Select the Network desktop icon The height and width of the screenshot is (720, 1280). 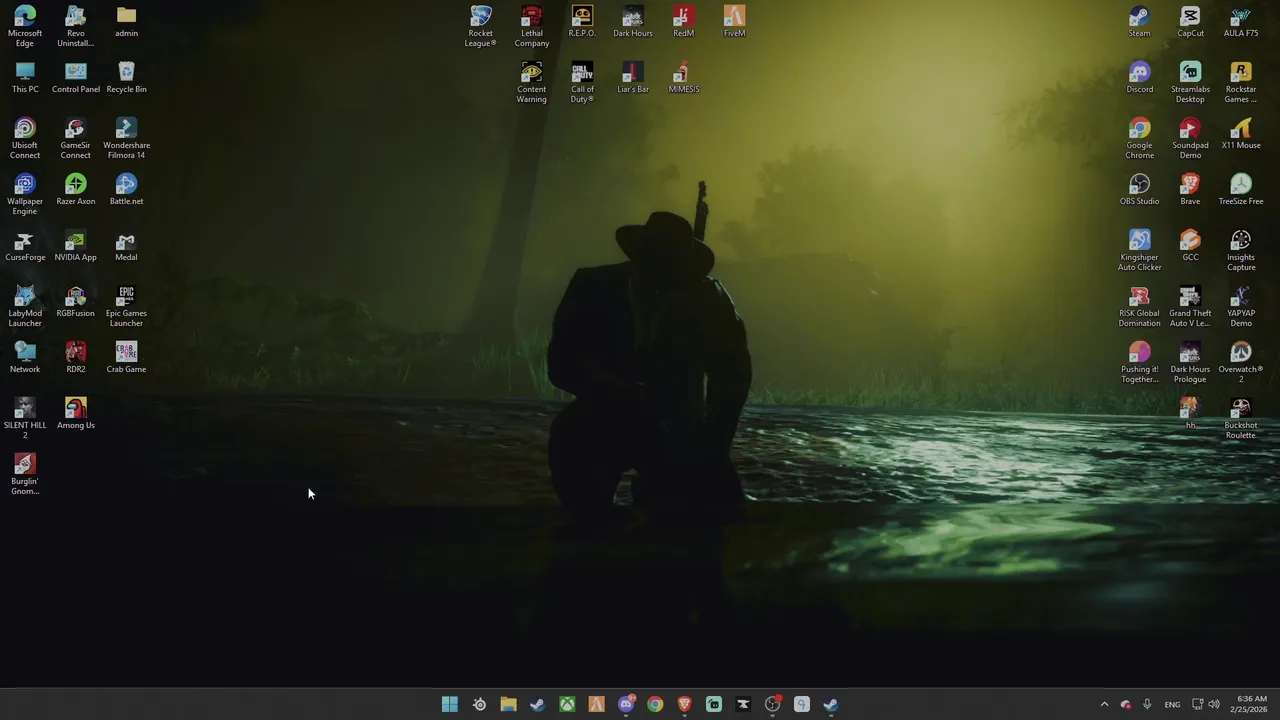click(25, 357)
